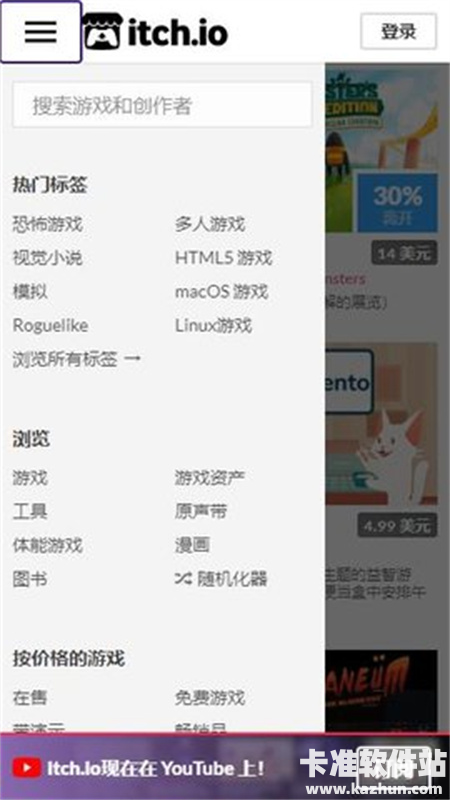Image resolution: width=450 pixels, height=800 pixels.
Task: Click 浏览所有标签 arrow link
Action: 77,359
